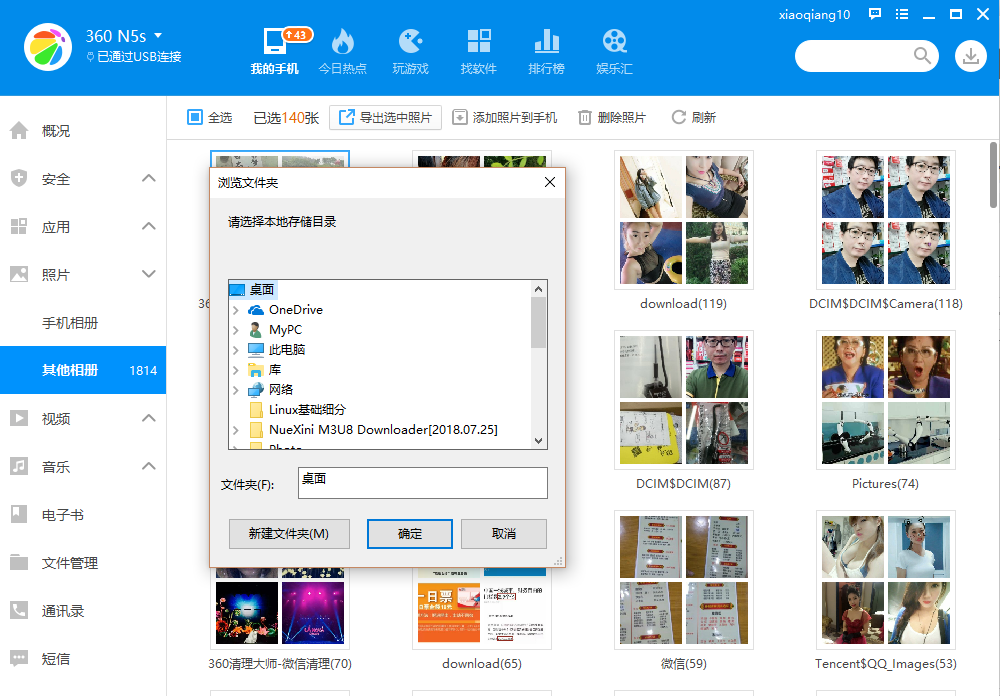
Task: Click the folder tree scroll-up arrow
Action: (538, 289)
